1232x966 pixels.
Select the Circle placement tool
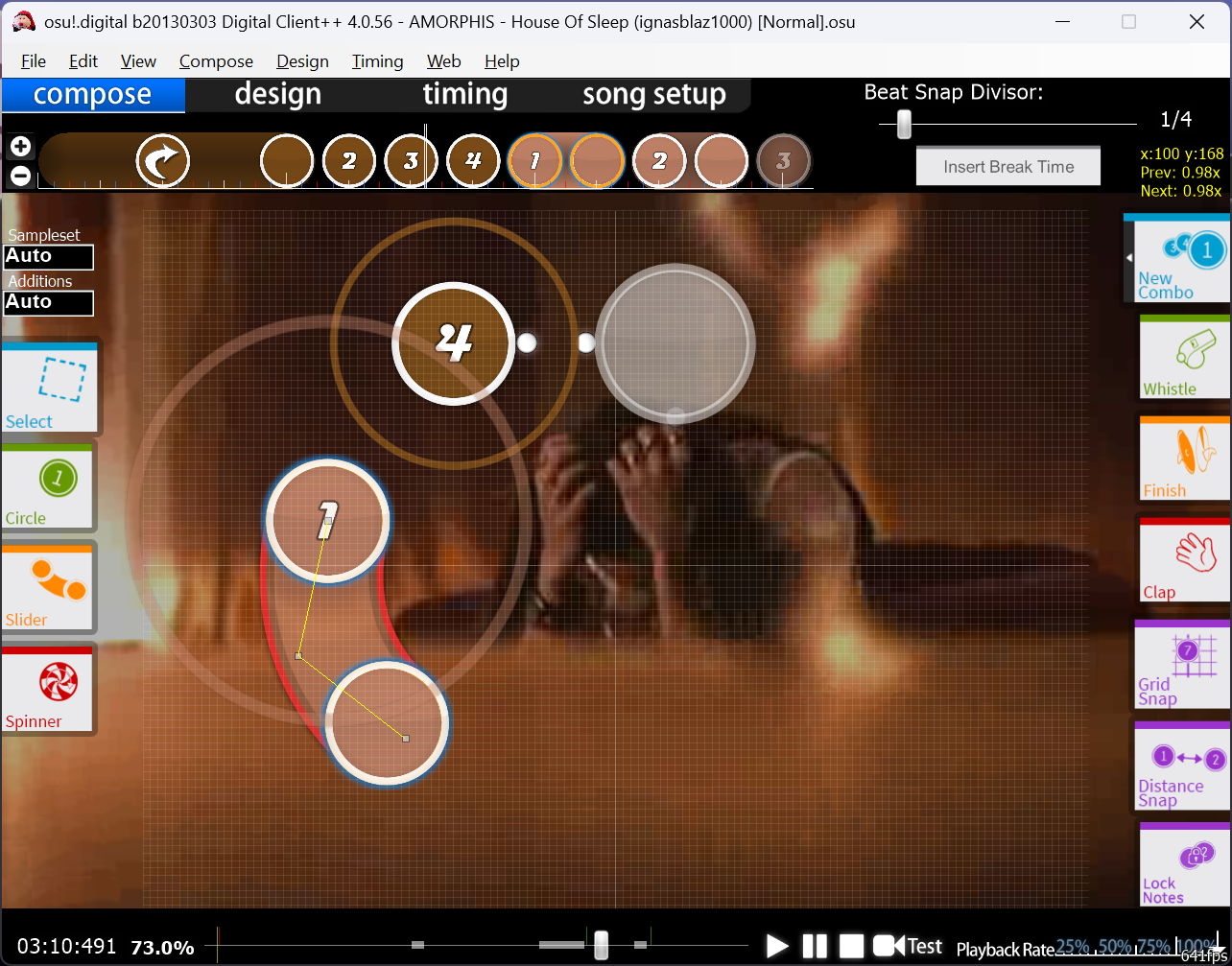point(49,486)
